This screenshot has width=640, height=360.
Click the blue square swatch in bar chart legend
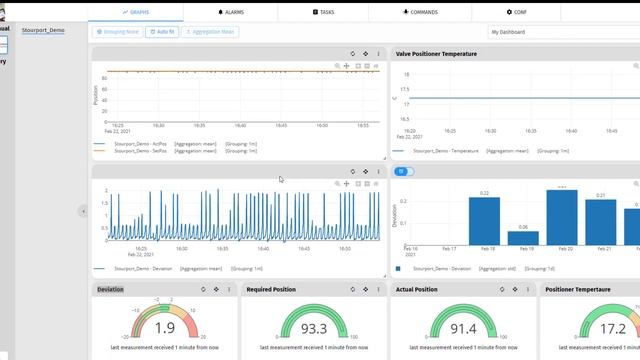pos(398,269)
